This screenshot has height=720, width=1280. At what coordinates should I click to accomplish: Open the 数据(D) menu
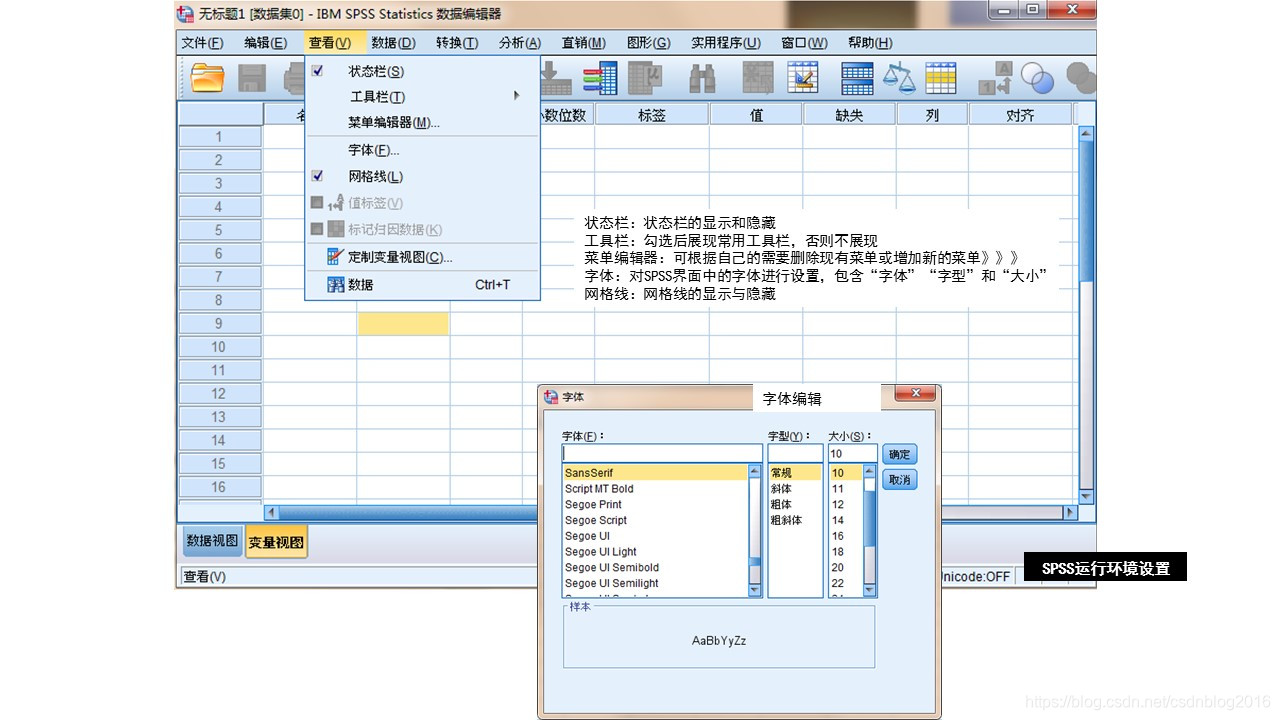click(x=393, y=43)
